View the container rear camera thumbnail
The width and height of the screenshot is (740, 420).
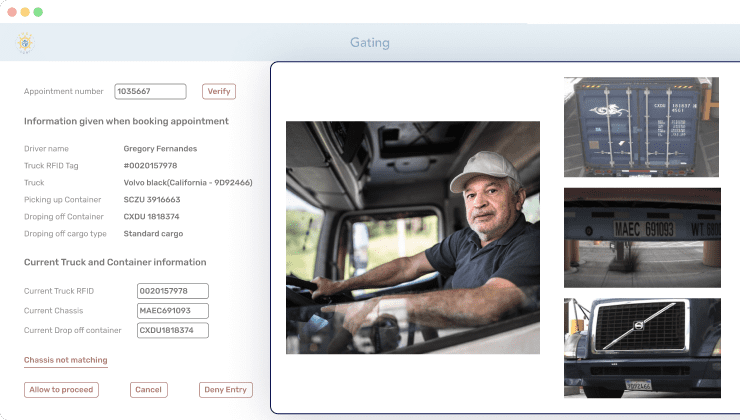(x=641, y=127)
